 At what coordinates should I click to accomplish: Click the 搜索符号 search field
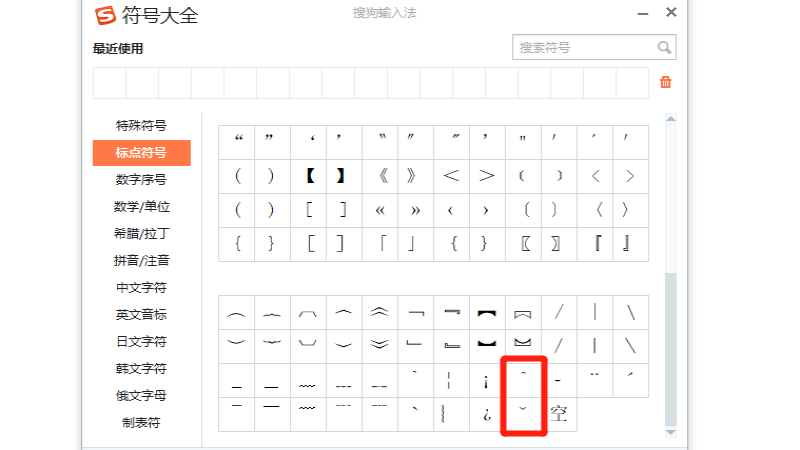pyautogui.click(x=583, y=47)
